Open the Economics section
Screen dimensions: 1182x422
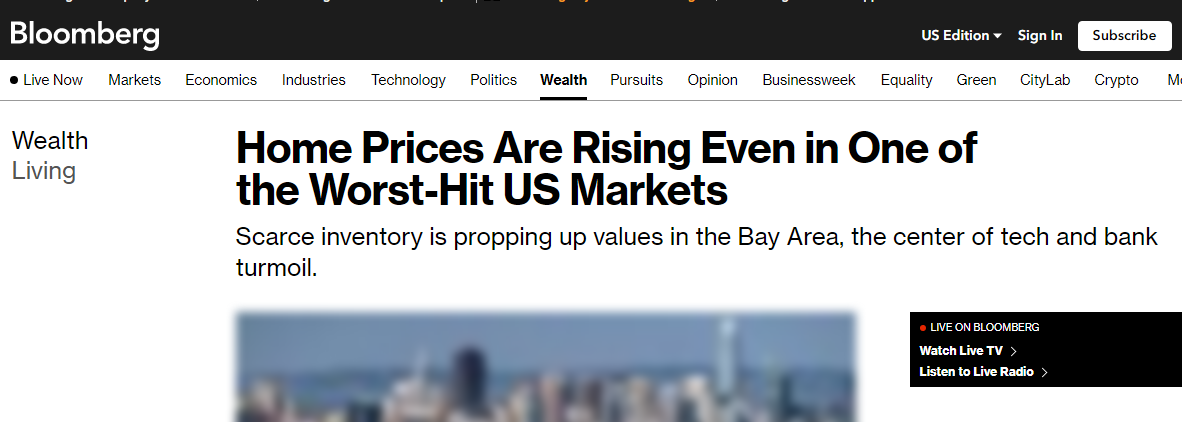click(221, 80)
